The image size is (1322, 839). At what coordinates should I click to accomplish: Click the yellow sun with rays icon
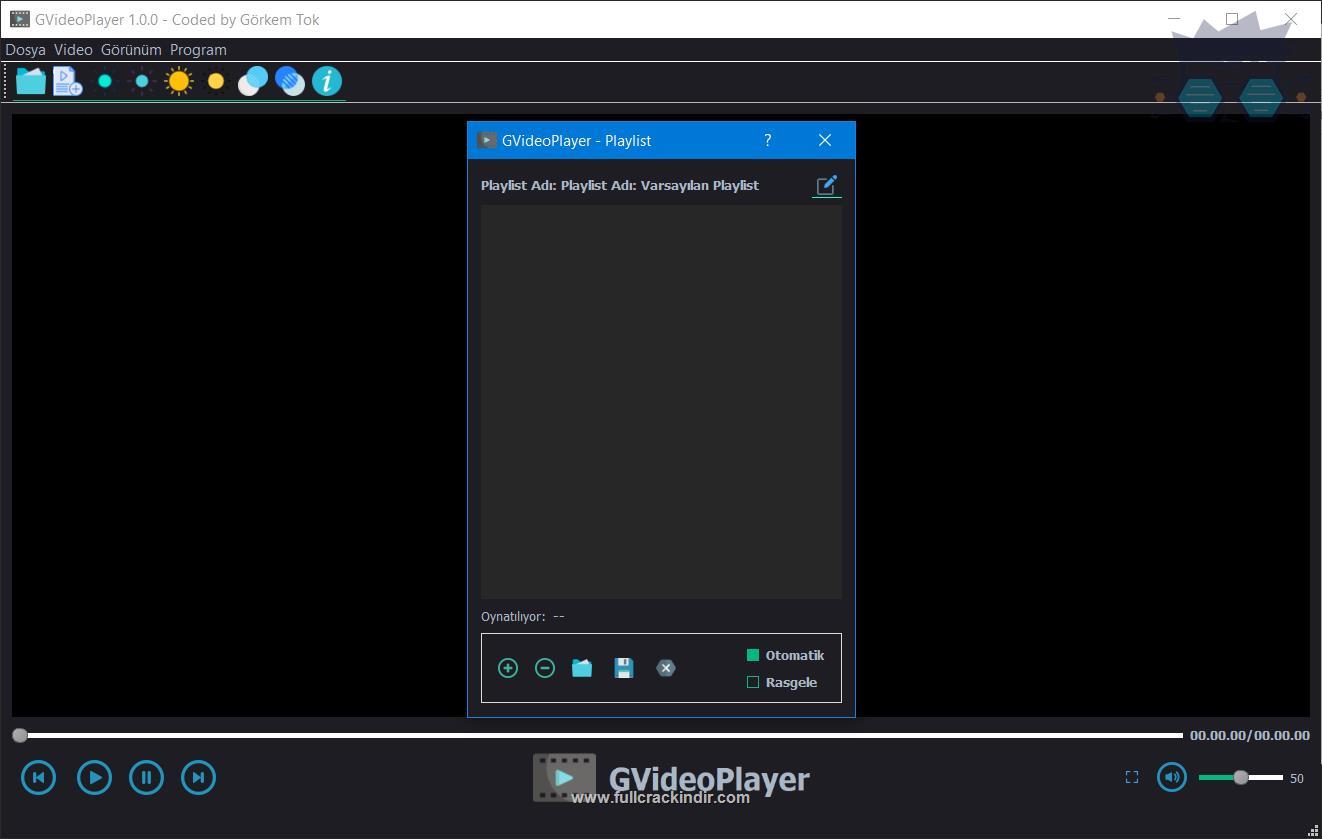click(x=179, y=81)
